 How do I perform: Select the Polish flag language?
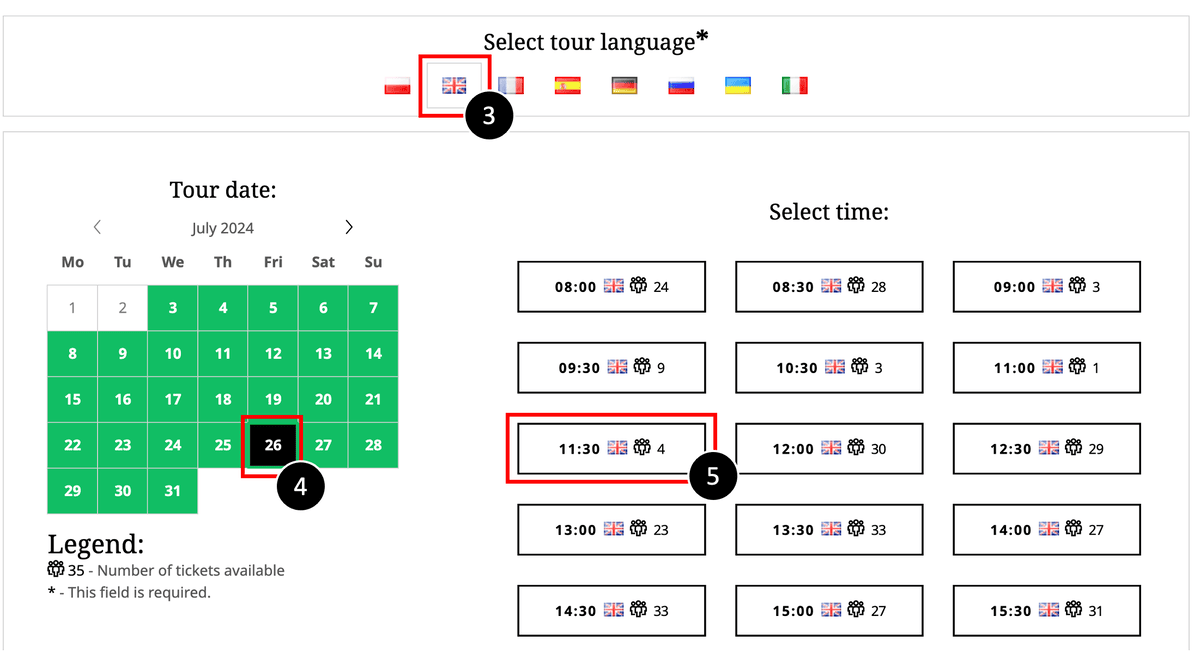click(397, 86)
